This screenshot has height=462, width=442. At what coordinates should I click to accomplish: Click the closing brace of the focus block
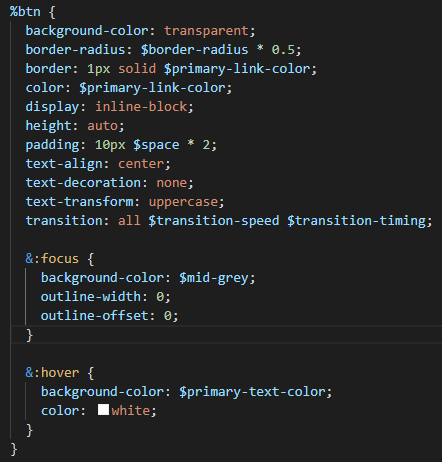pos(29,335)
